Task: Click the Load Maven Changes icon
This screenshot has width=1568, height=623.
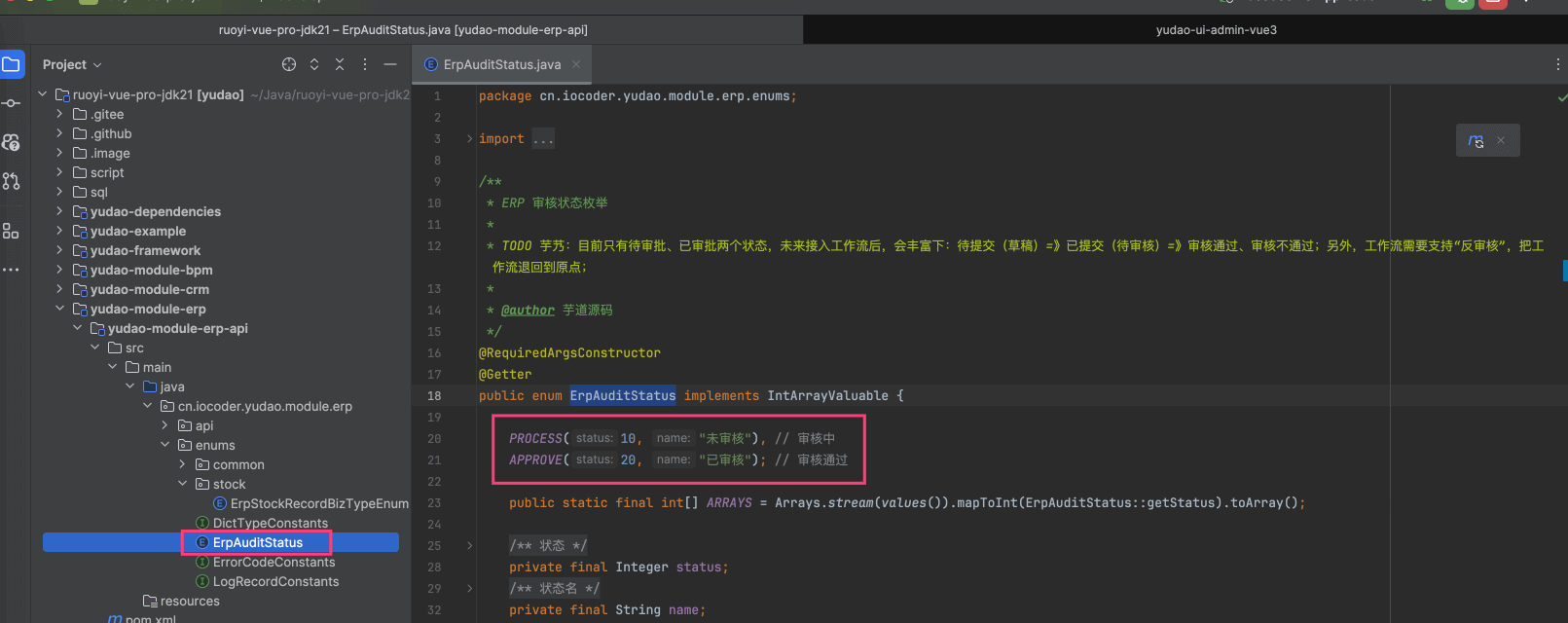Action: click(x=1476, y=140)
